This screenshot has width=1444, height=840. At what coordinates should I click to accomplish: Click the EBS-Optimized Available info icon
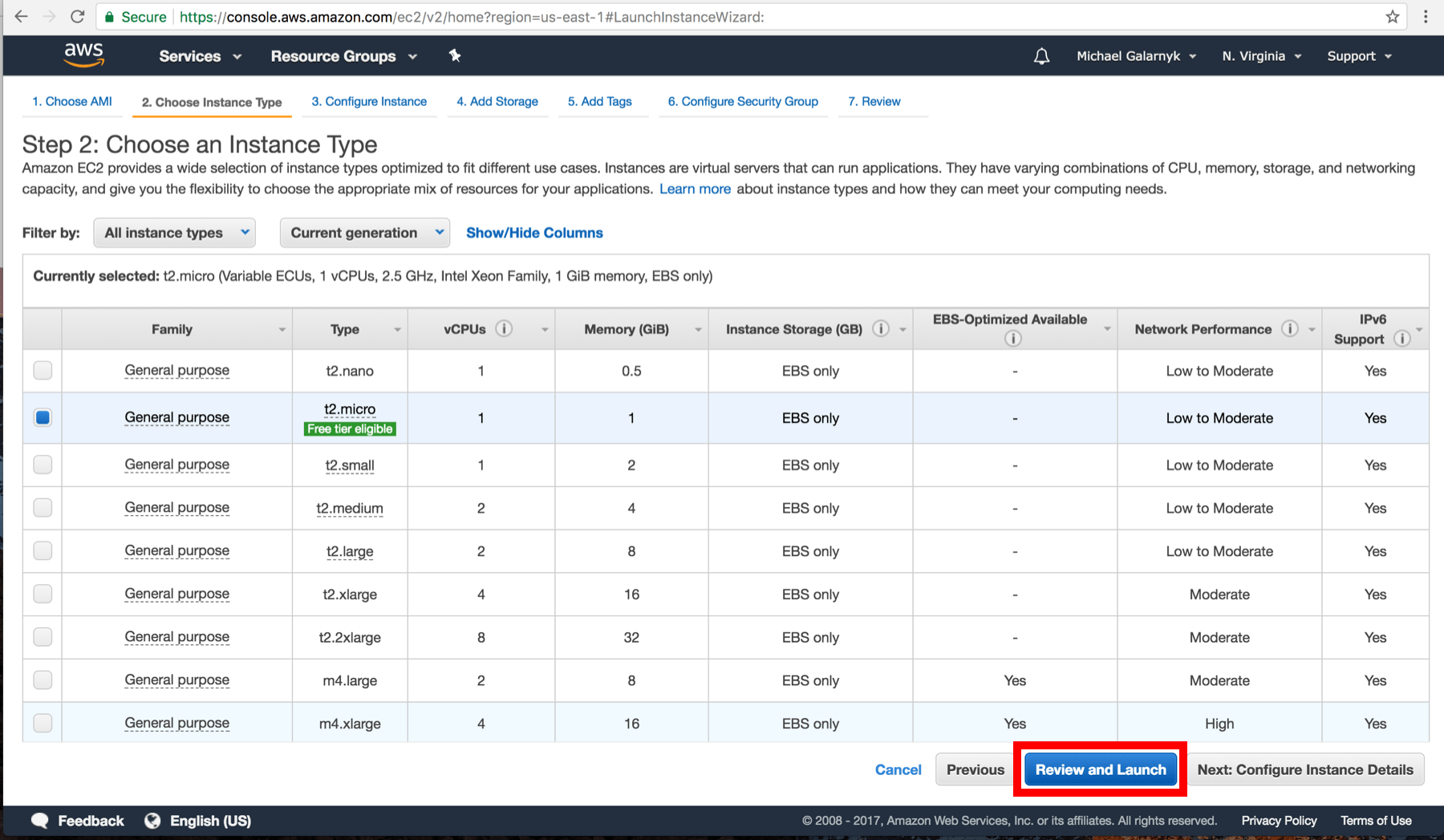coord(1013,338)
